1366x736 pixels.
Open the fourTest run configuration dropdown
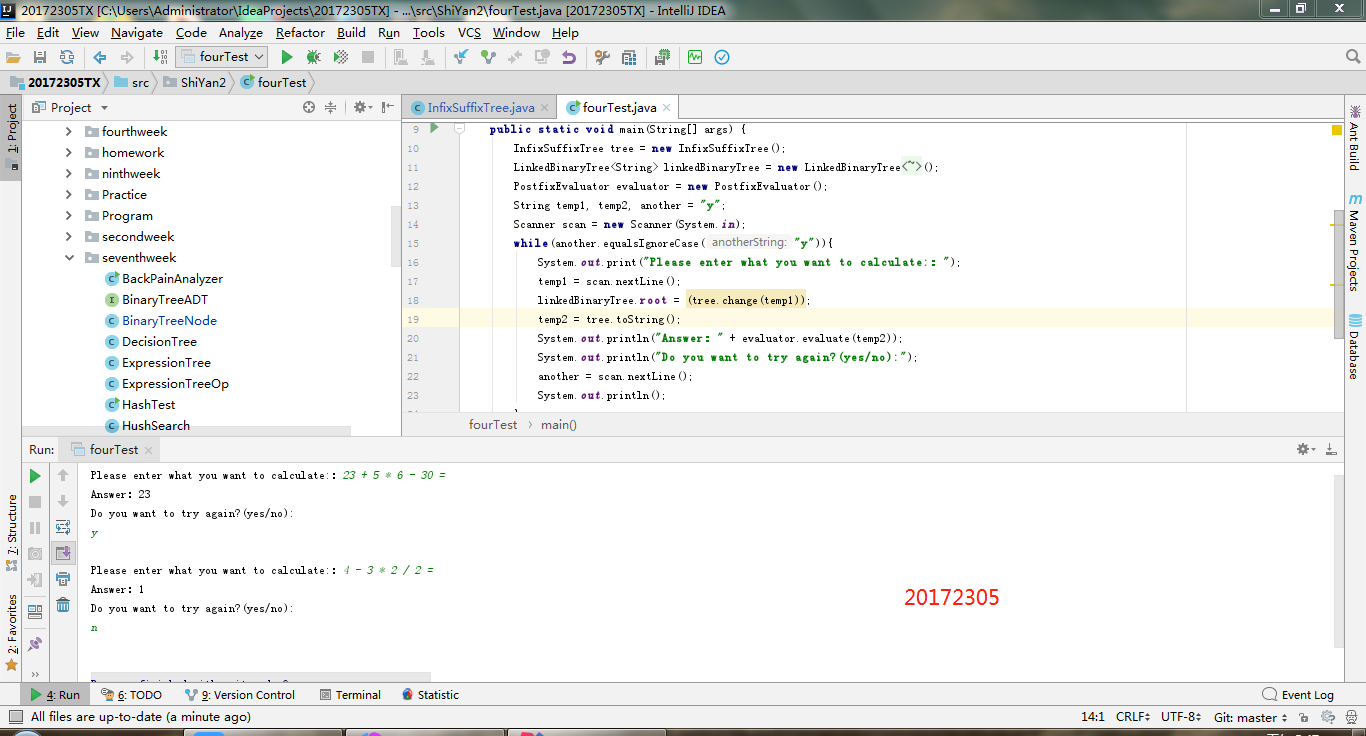(x=221, y=57)
